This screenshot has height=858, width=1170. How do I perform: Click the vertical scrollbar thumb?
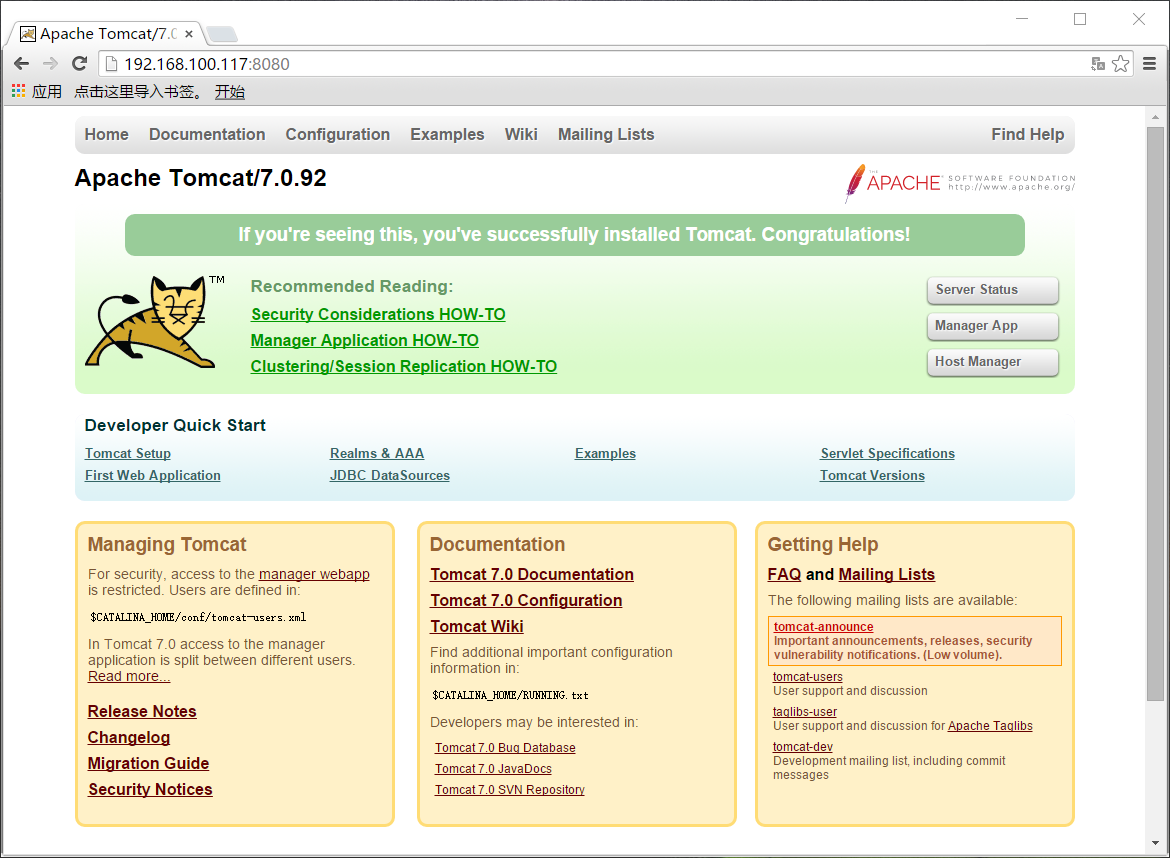(1155, 414)
